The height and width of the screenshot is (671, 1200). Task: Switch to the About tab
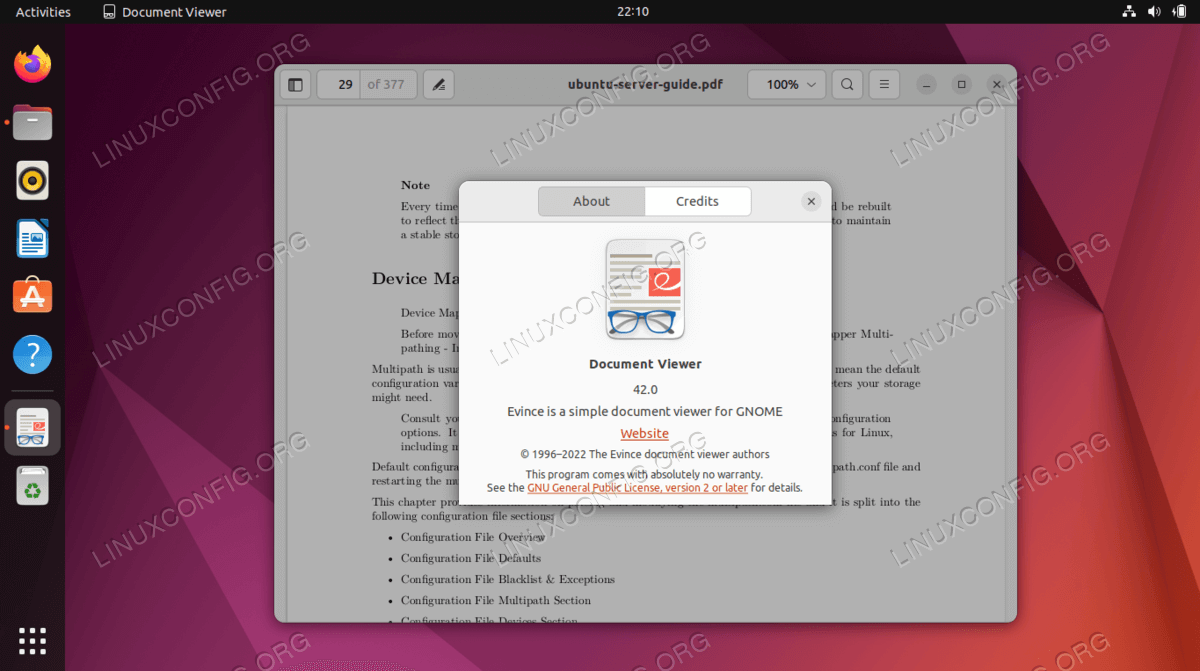click(x=591, y=201)
